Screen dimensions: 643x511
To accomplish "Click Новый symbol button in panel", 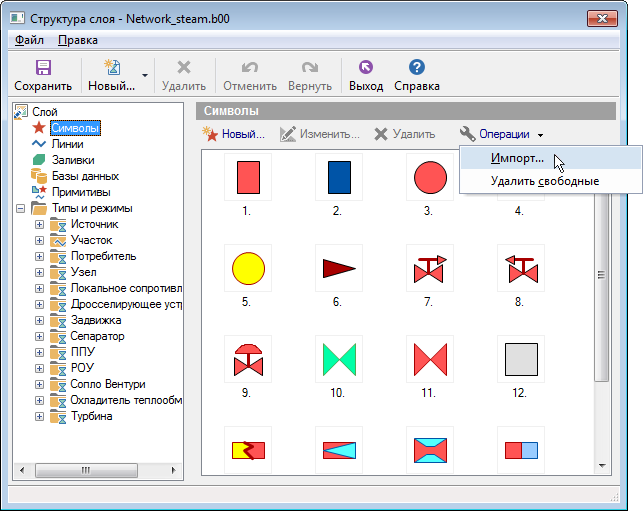I will [234, 134].
